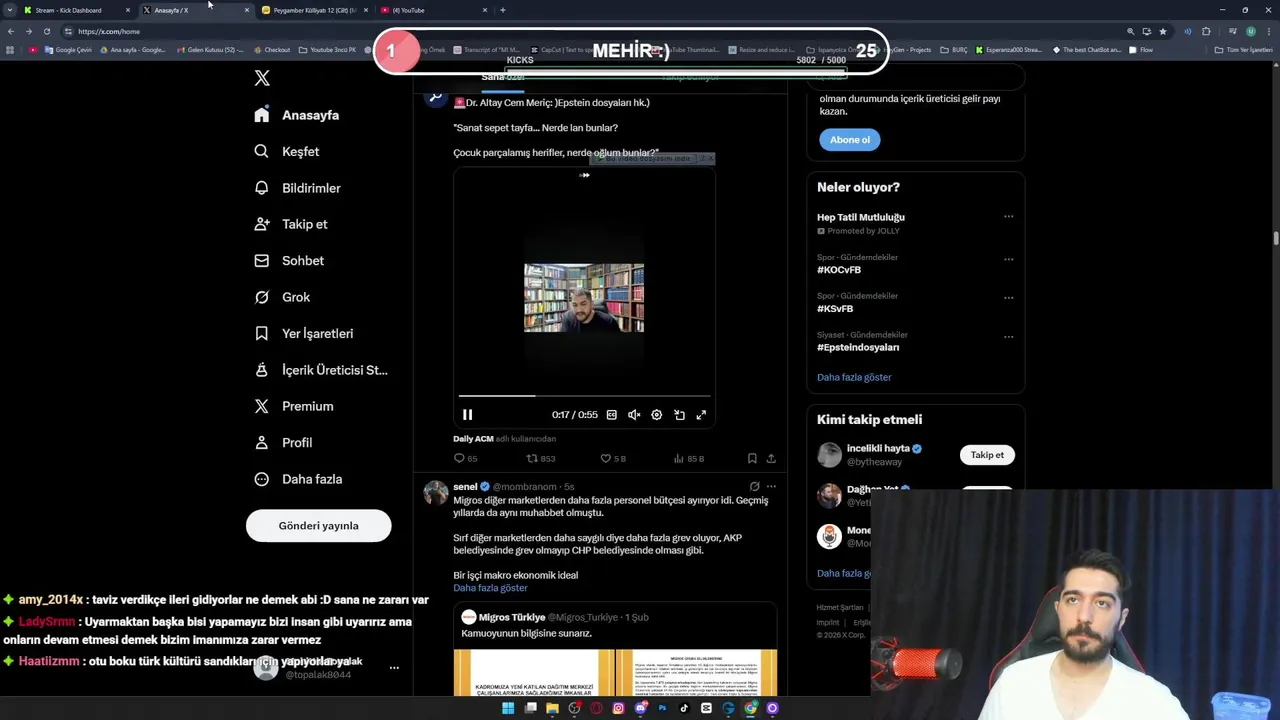1280x720 pixels.
Task: Open a new browser tab
Action: [502, 10]
